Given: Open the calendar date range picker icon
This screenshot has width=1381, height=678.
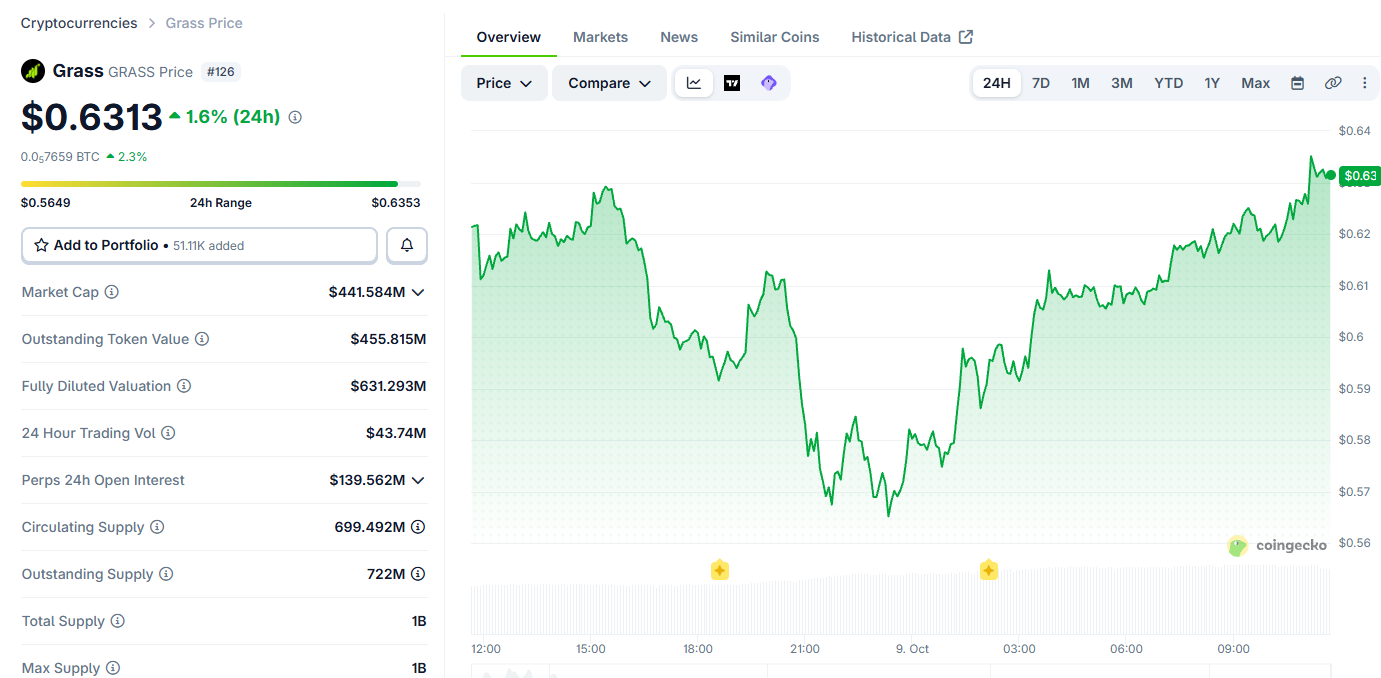Looking at the screenshot, I should pos(1297,83).
